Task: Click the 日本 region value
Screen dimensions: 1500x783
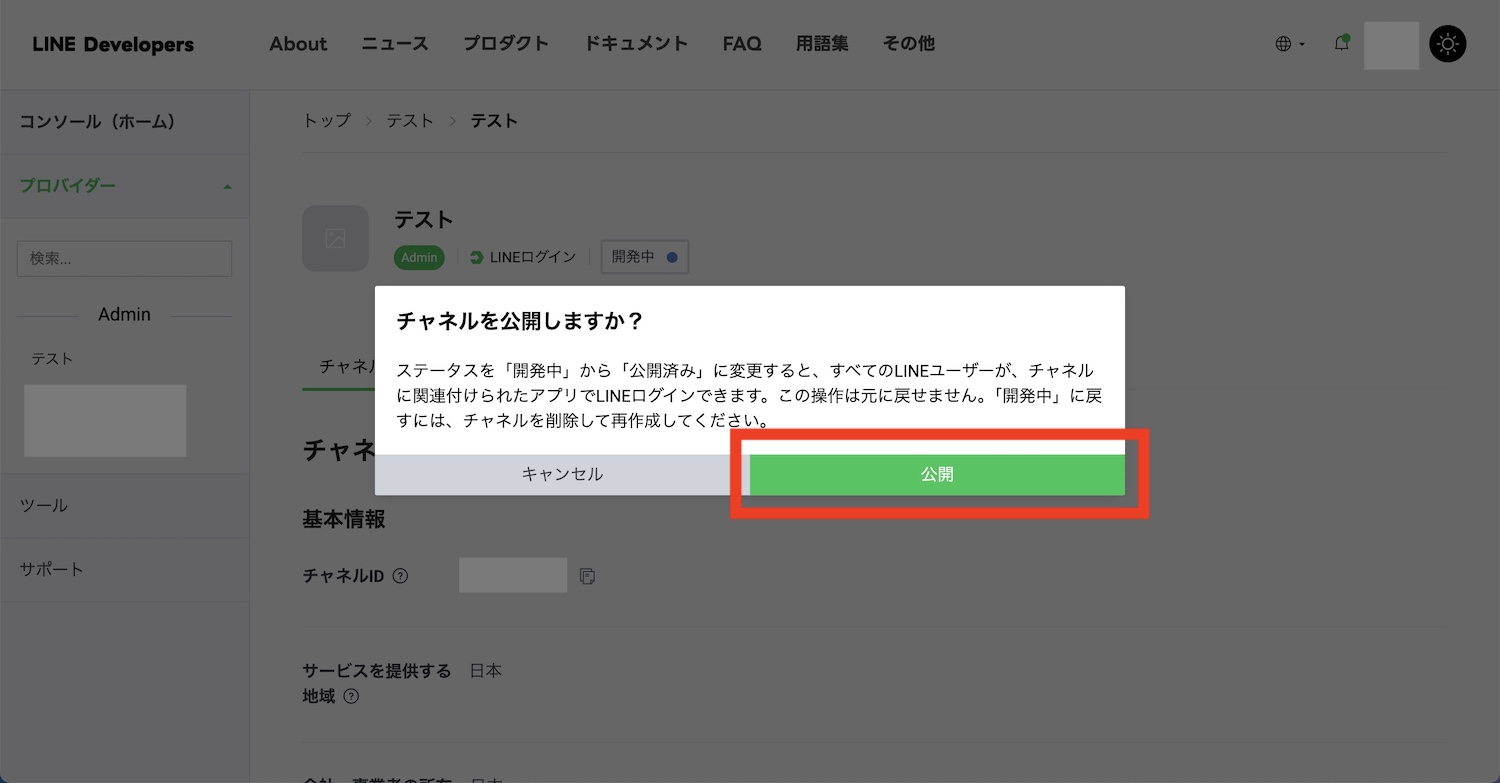Action: point(486,671)
